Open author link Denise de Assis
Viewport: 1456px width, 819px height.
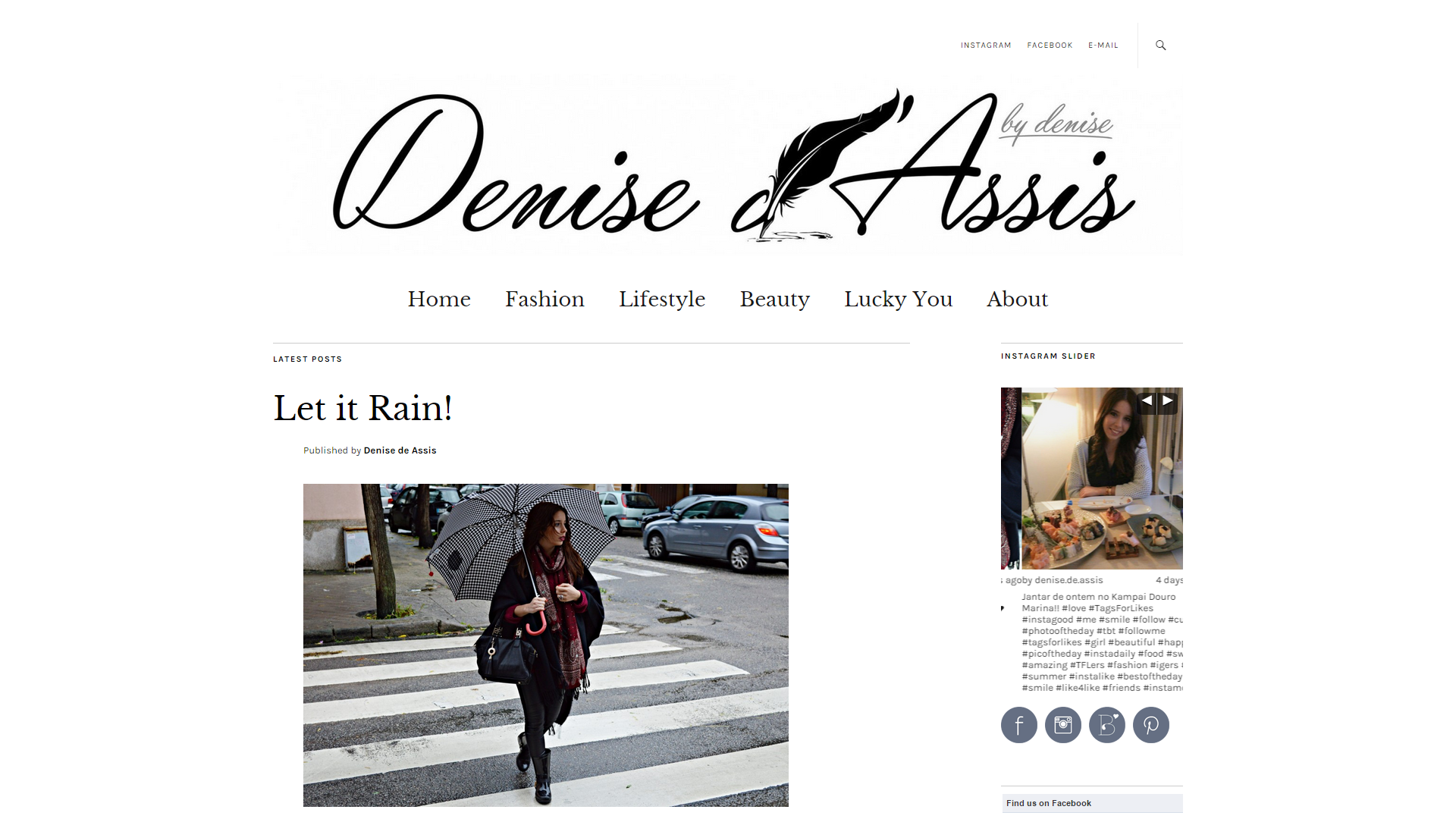coord(400,450)
